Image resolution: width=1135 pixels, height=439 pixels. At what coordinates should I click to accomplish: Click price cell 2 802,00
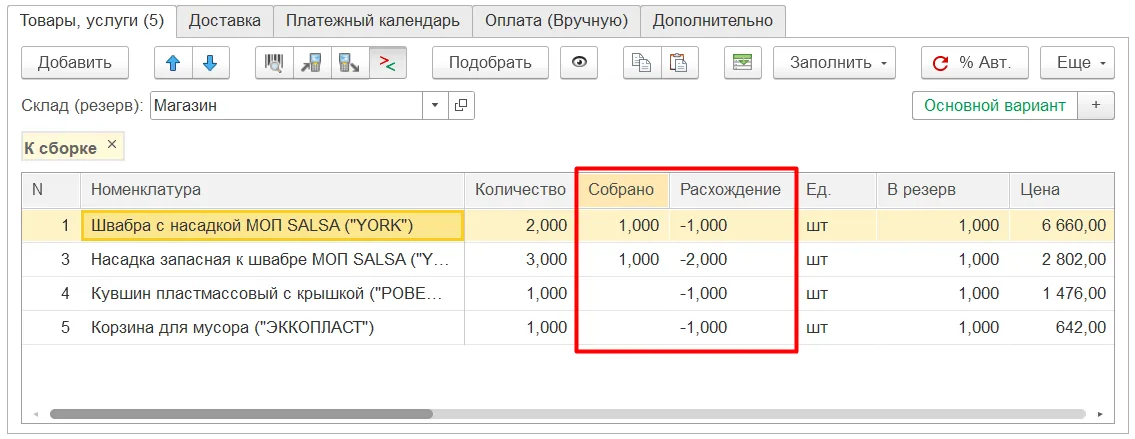tap(1062, 259)
